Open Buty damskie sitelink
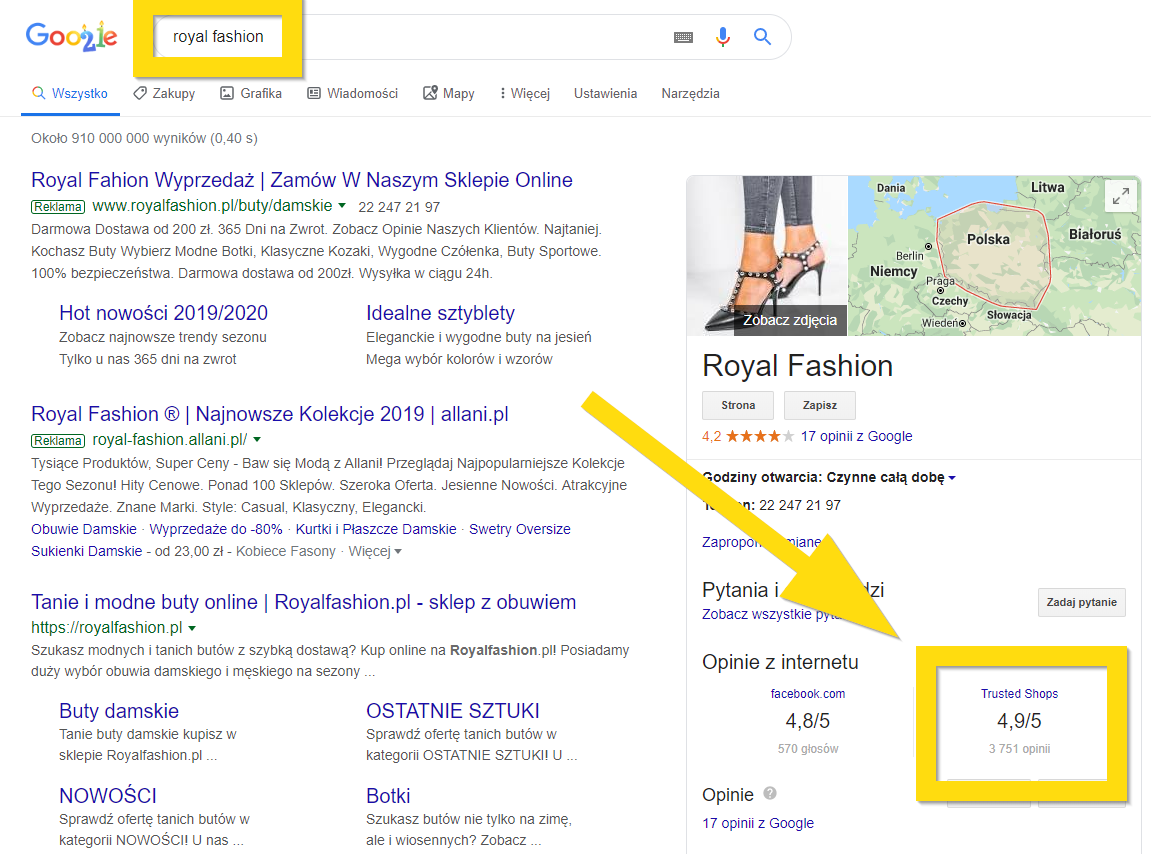Viewport: 1151px width, 854px height. click(x=119, y=711)
